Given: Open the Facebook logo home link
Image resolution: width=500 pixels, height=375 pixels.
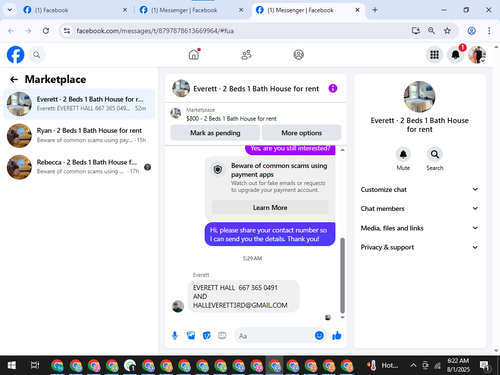Looking at the screenshot, I should tap(16, 55).
